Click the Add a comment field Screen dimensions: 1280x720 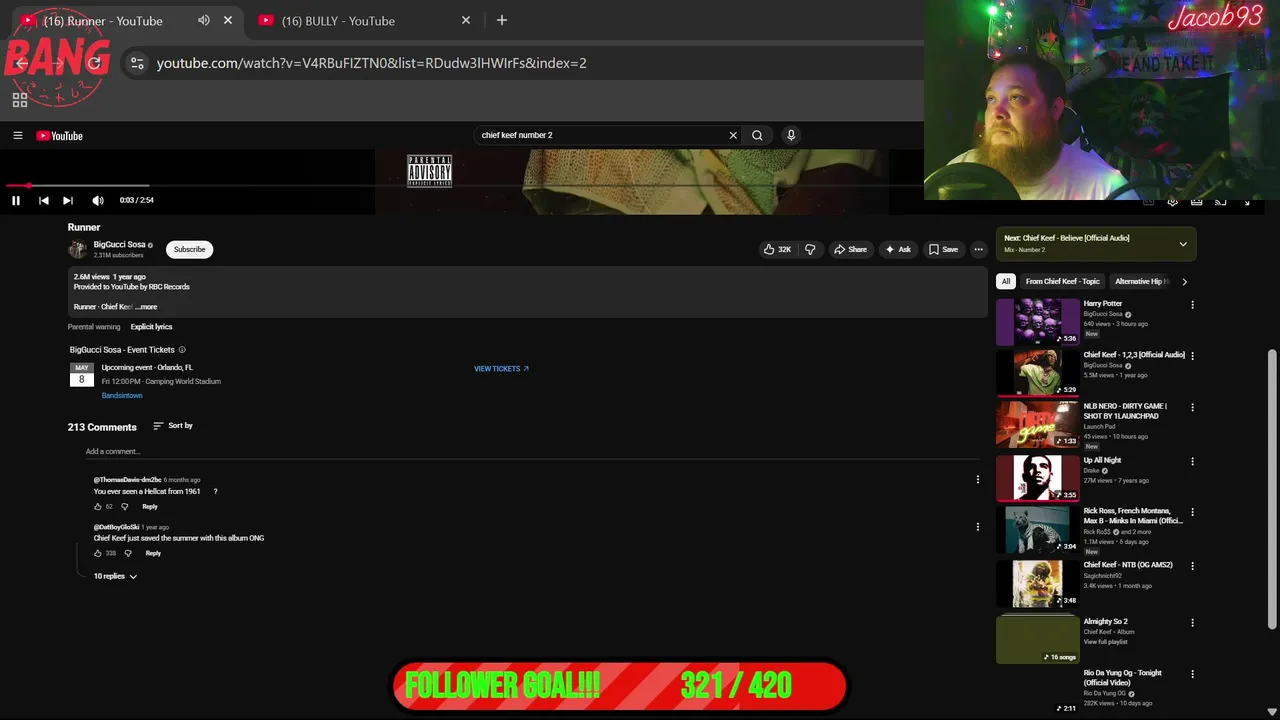(x=530, y=451)
